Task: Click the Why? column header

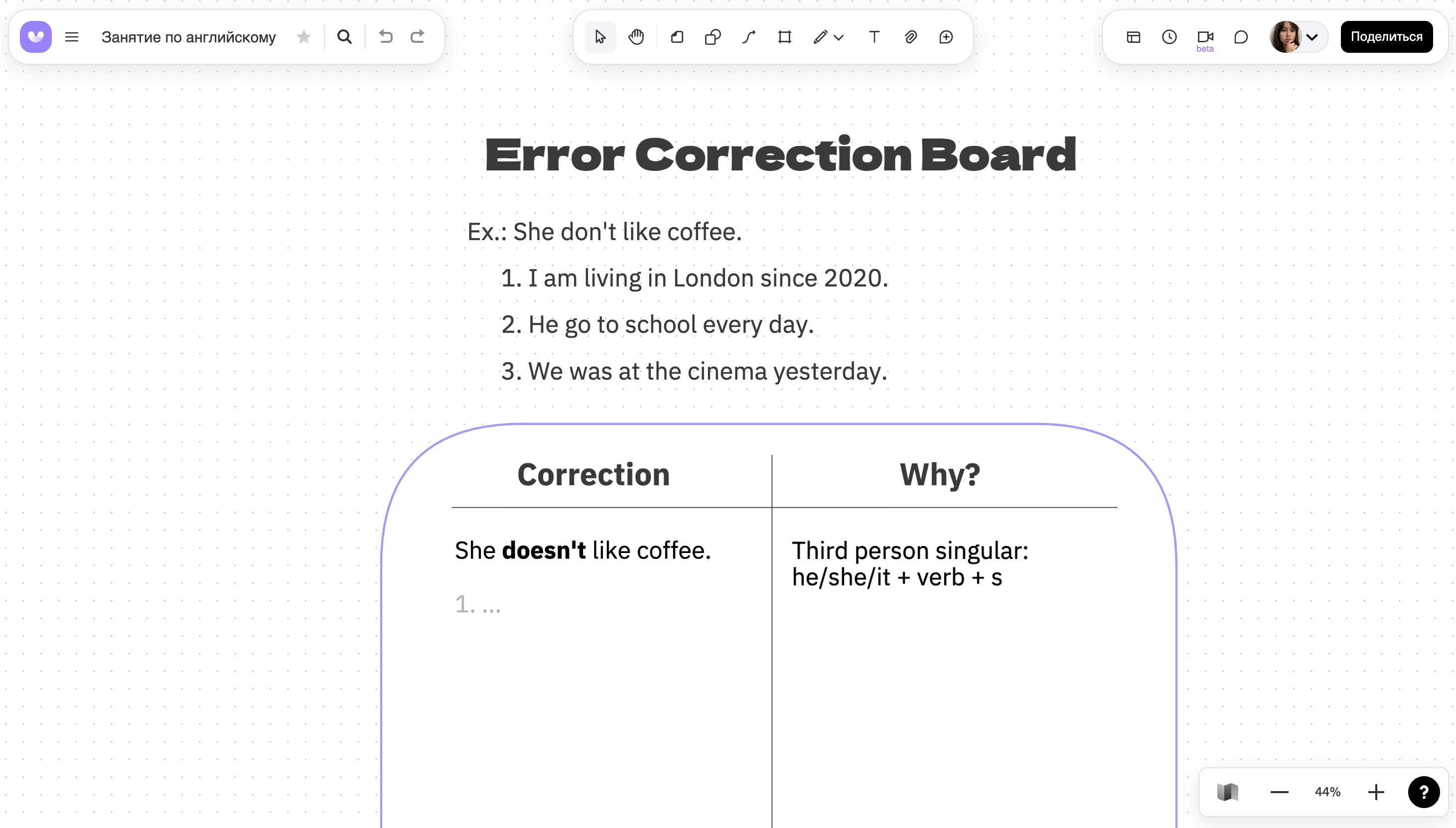Action: [x=940, y=475]
